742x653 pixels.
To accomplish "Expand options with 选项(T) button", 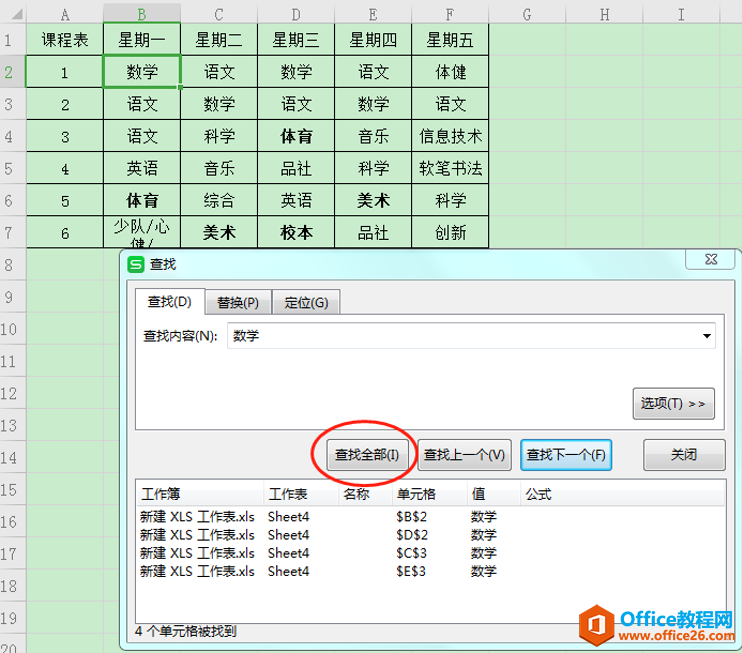I will 673,404.
